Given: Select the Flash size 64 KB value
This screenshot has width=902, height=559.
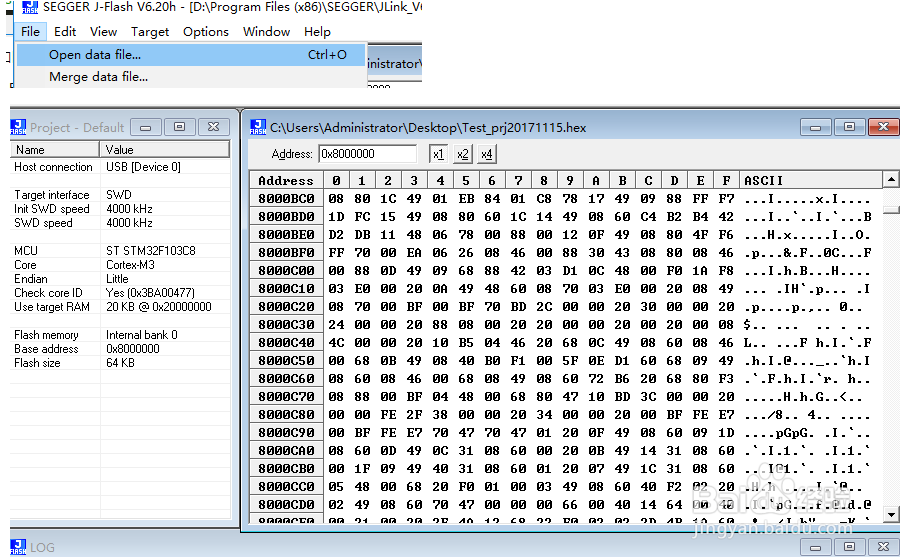Looking at the screenshot, I should 120,363.
